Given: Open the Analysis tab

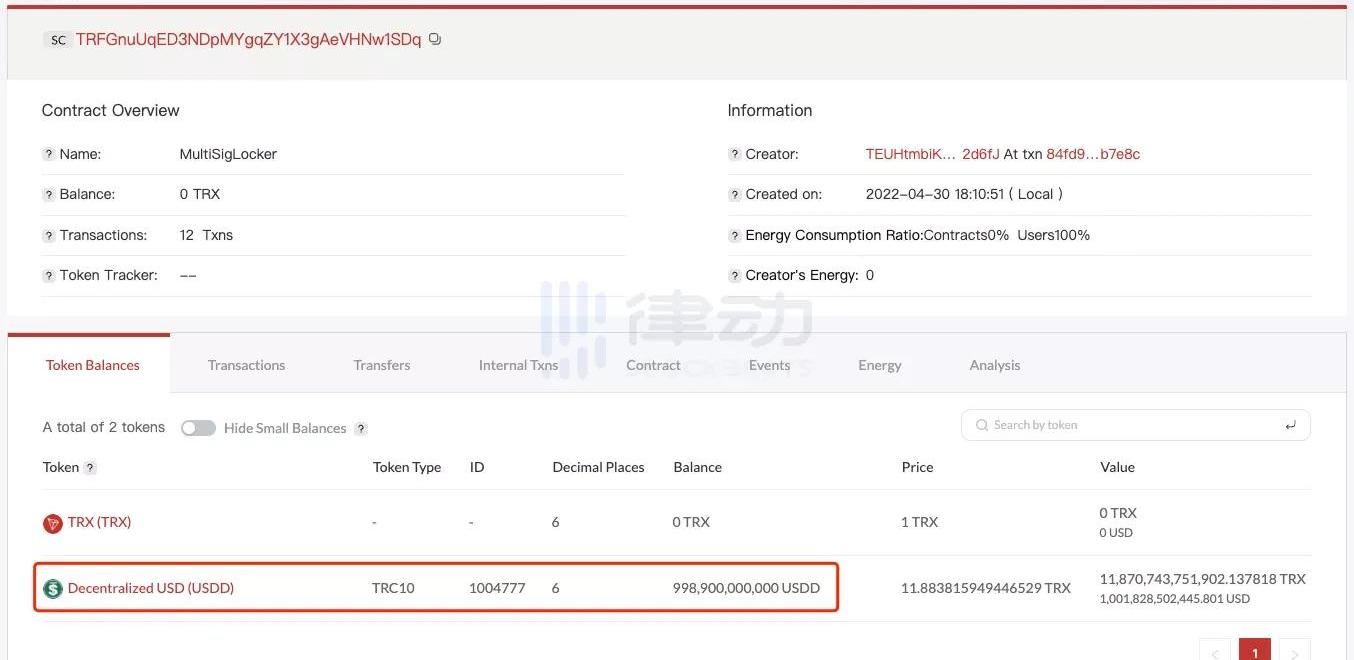Looking at the screenshot, I should coord(994,366).
